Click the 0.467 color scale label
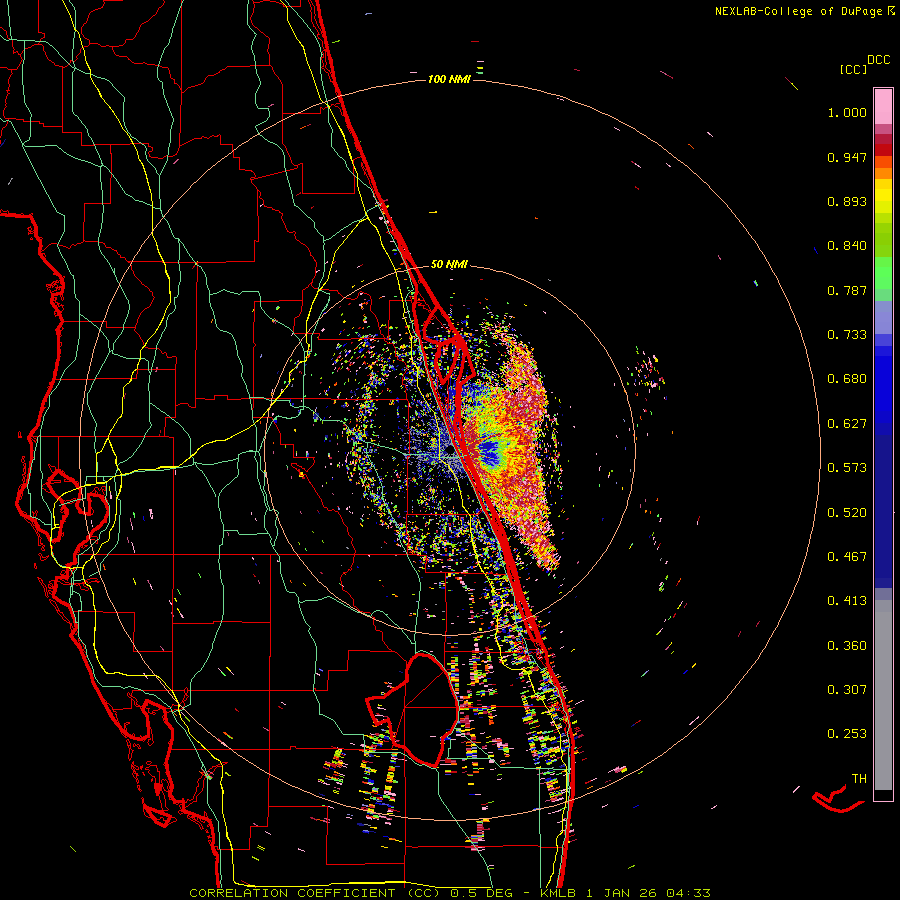This screenshot has width=900, height=900. (847, 557)
